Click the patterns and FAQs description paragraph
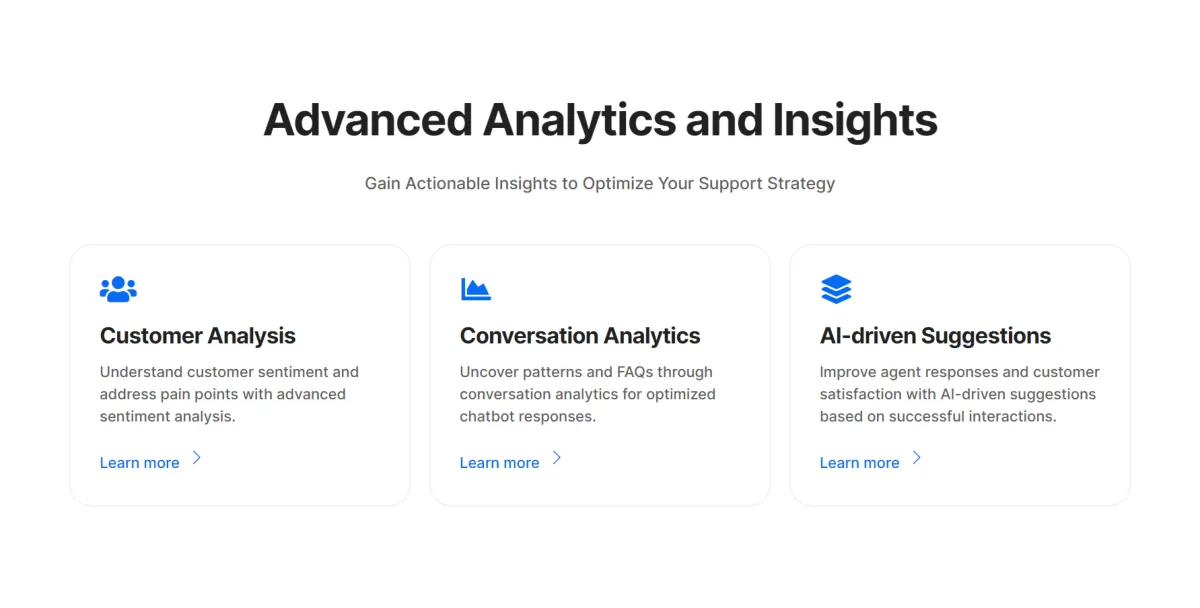This screenshot has height=608, width=1200. (x=588, y=394)
